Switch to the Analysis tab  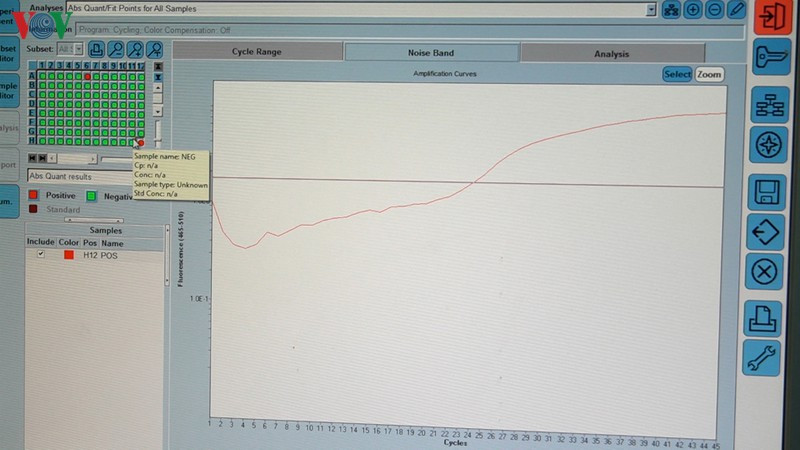(611, 54)
